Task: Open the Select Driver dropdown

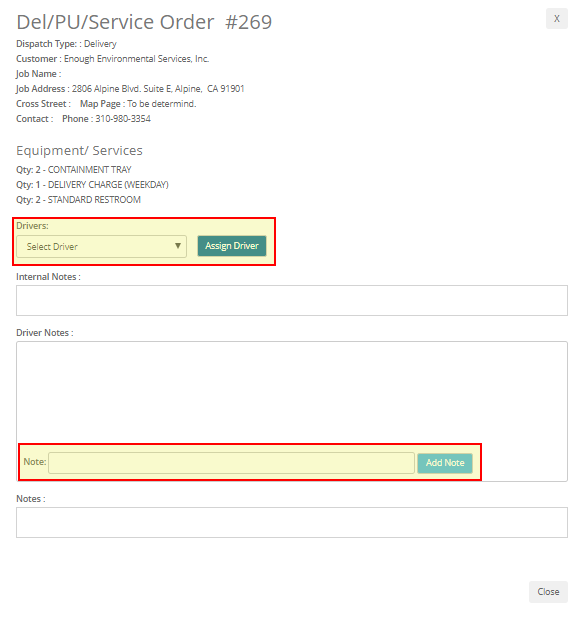Action: 101,247
